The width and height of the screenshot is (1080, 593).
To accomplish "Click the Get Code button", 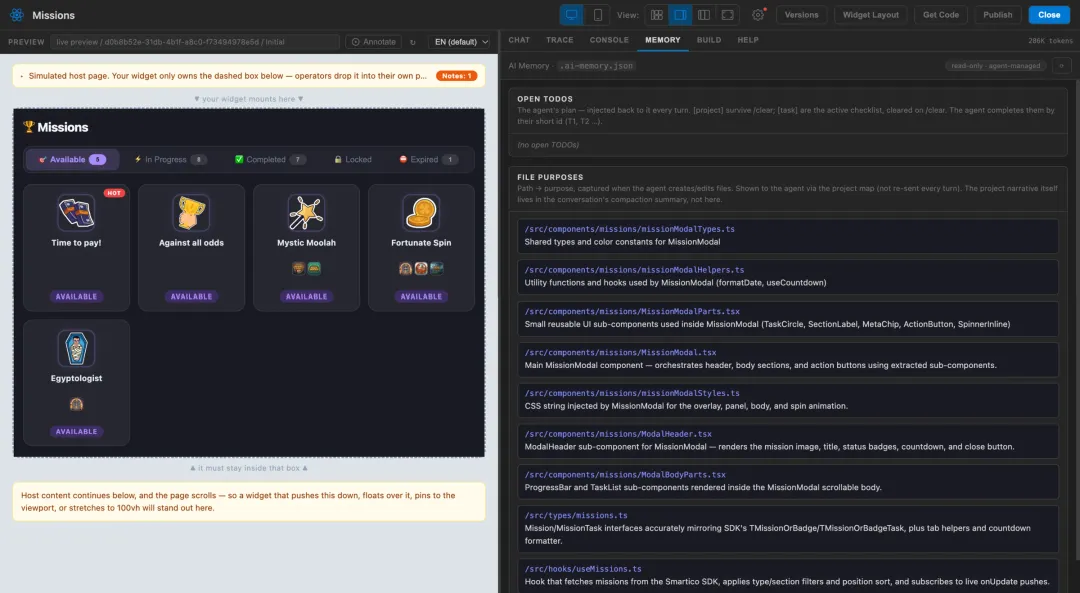I will [941, 14].
